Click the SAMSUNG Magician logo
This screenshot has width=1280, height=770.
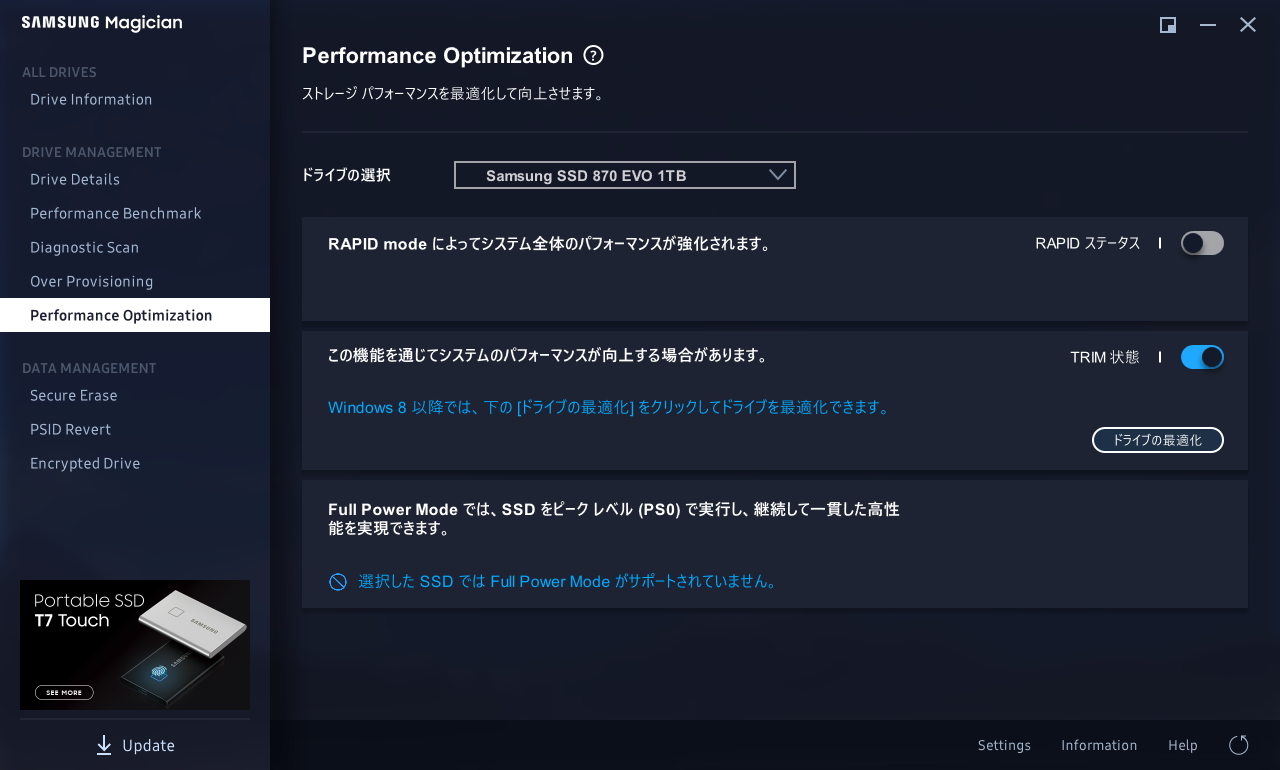click(102, 23)
